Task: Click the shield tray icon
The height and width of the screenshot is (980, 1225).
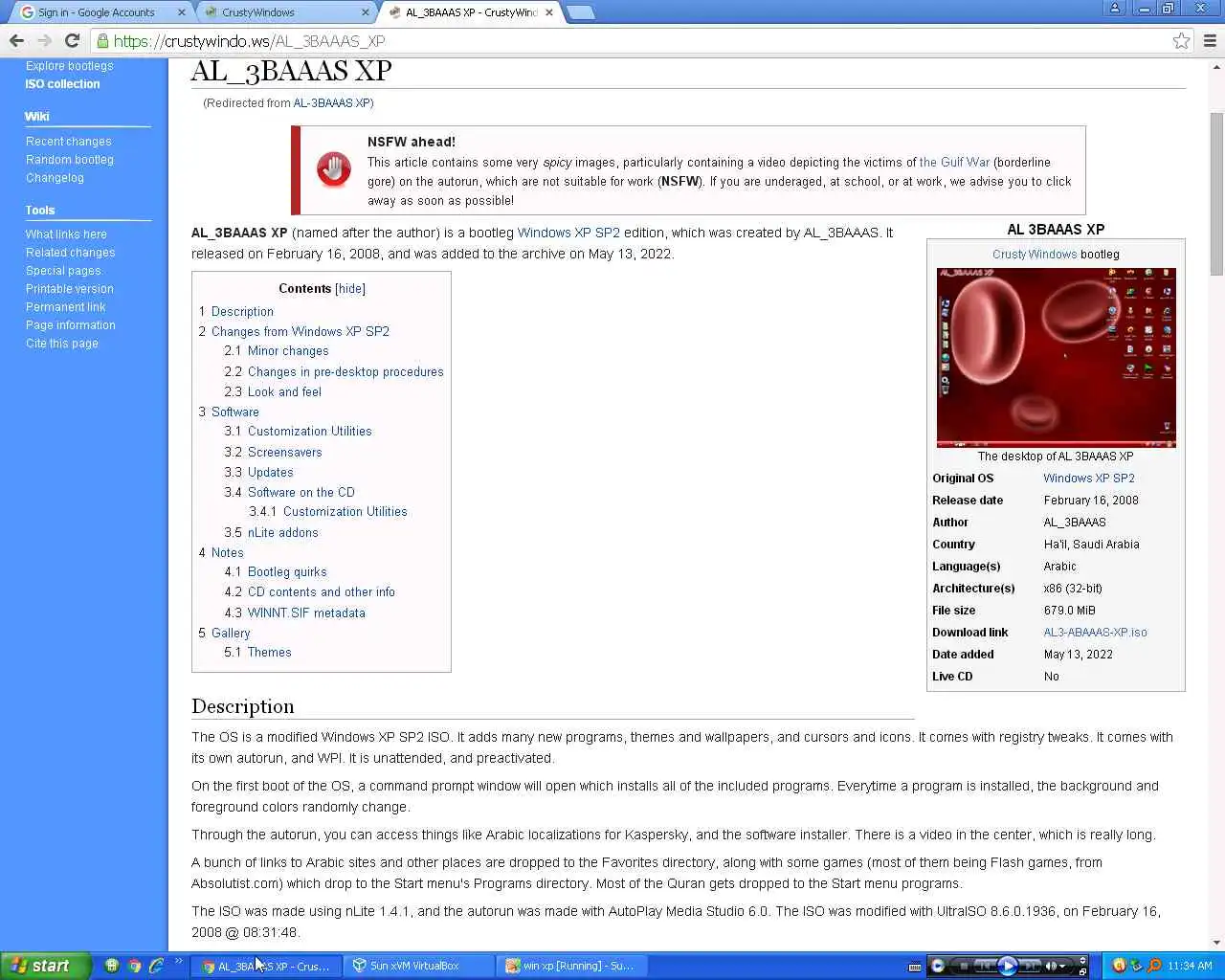Action: (x=1119, y=966)
